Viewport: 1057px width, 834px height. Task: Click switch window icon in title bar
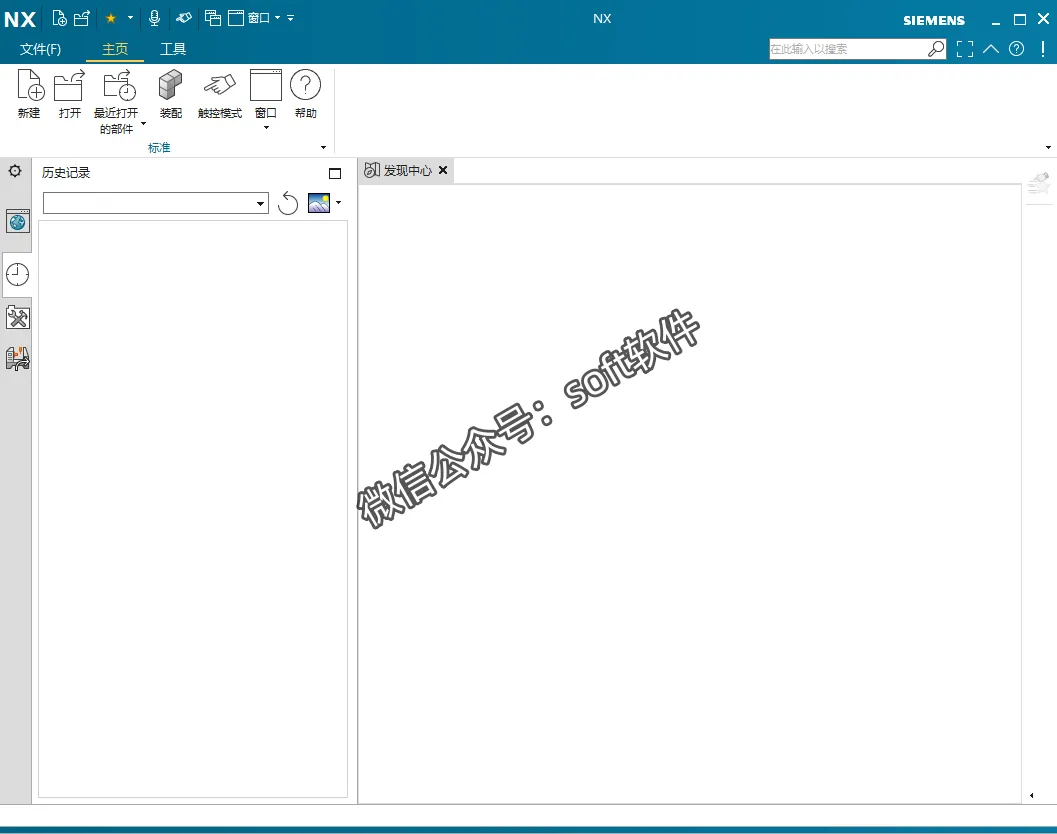click(213, 18)
